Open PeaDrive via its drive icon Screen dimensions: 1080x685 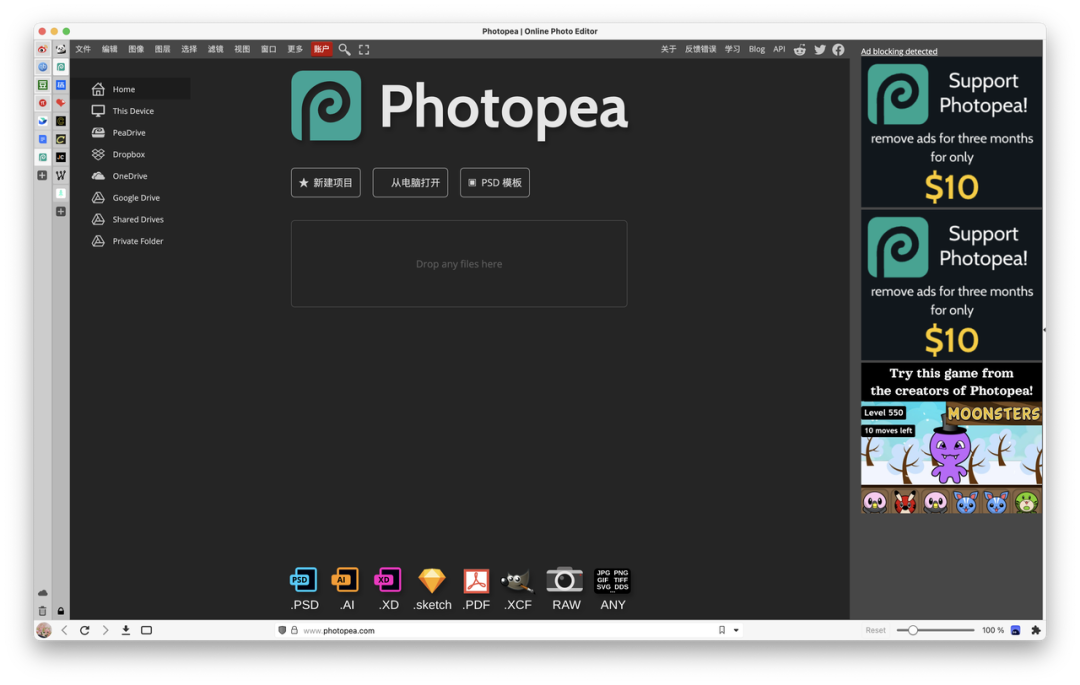click(98, 132)
